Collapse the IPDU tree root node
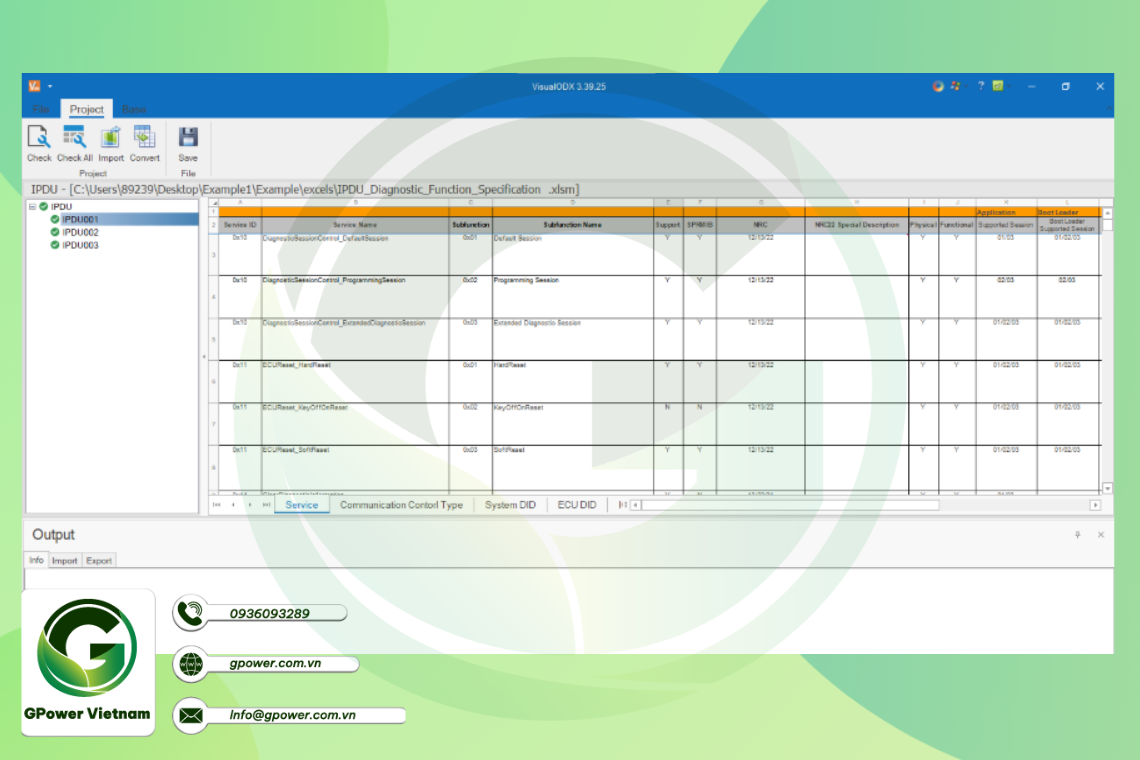Image resolution: width=1140 pixels, height=760 pixels. point(32,207)
